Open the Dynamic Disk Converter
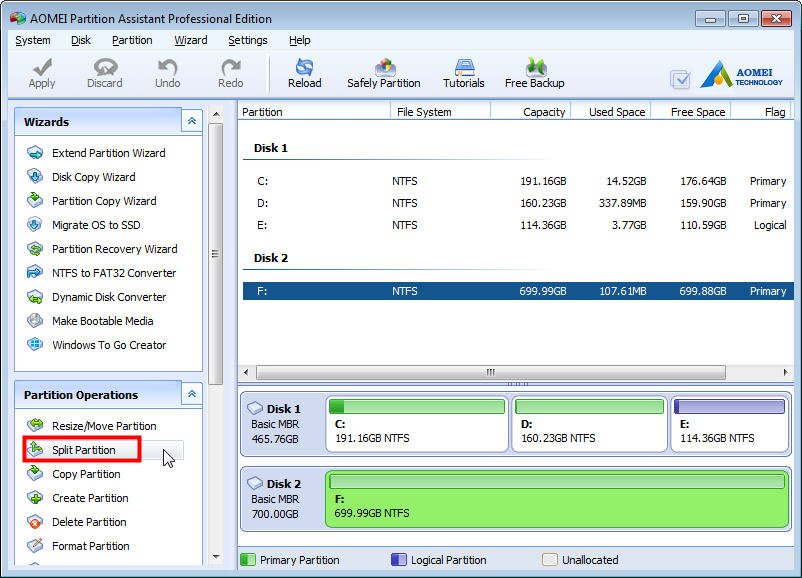The image size is (802, 578). coord(109,297)
